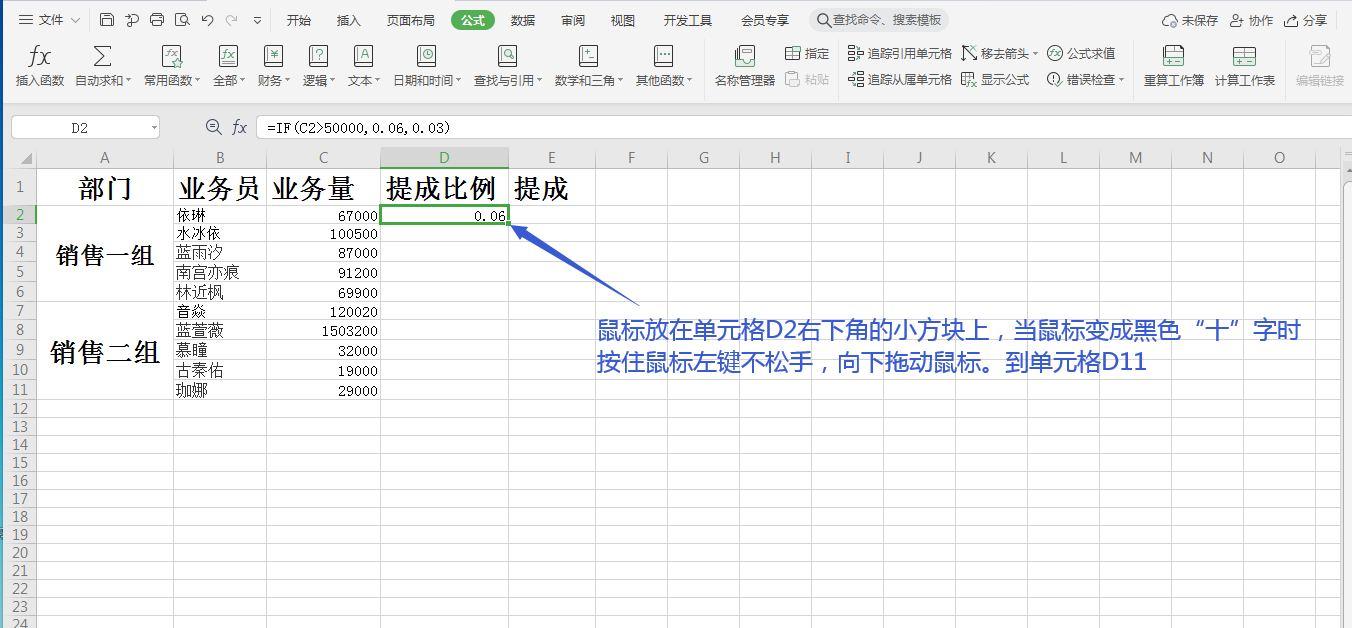Screen dimensions: 1352x628
Task: Click Calculate Sheet (计算工作表)
Action: pos(1245,66)
